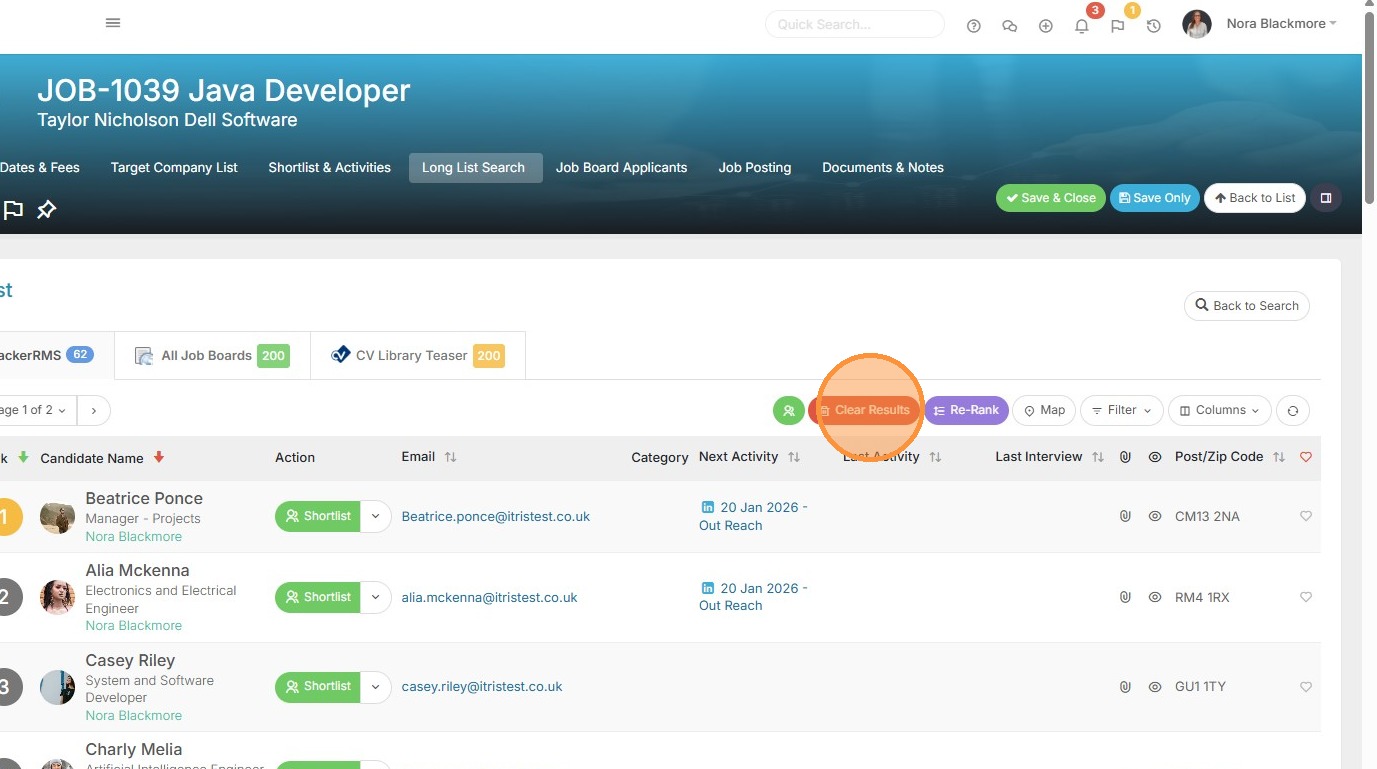Click the favourites heart column header
The width and height of the screenshot is (1377, 769).
coord(1305,457)
